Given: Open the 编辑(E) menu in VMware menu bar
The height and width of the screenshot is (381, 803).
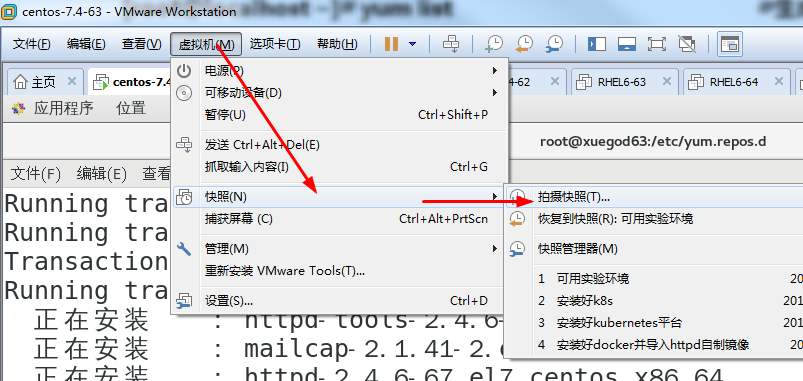Looking at the screenshot, I should 86,44.
